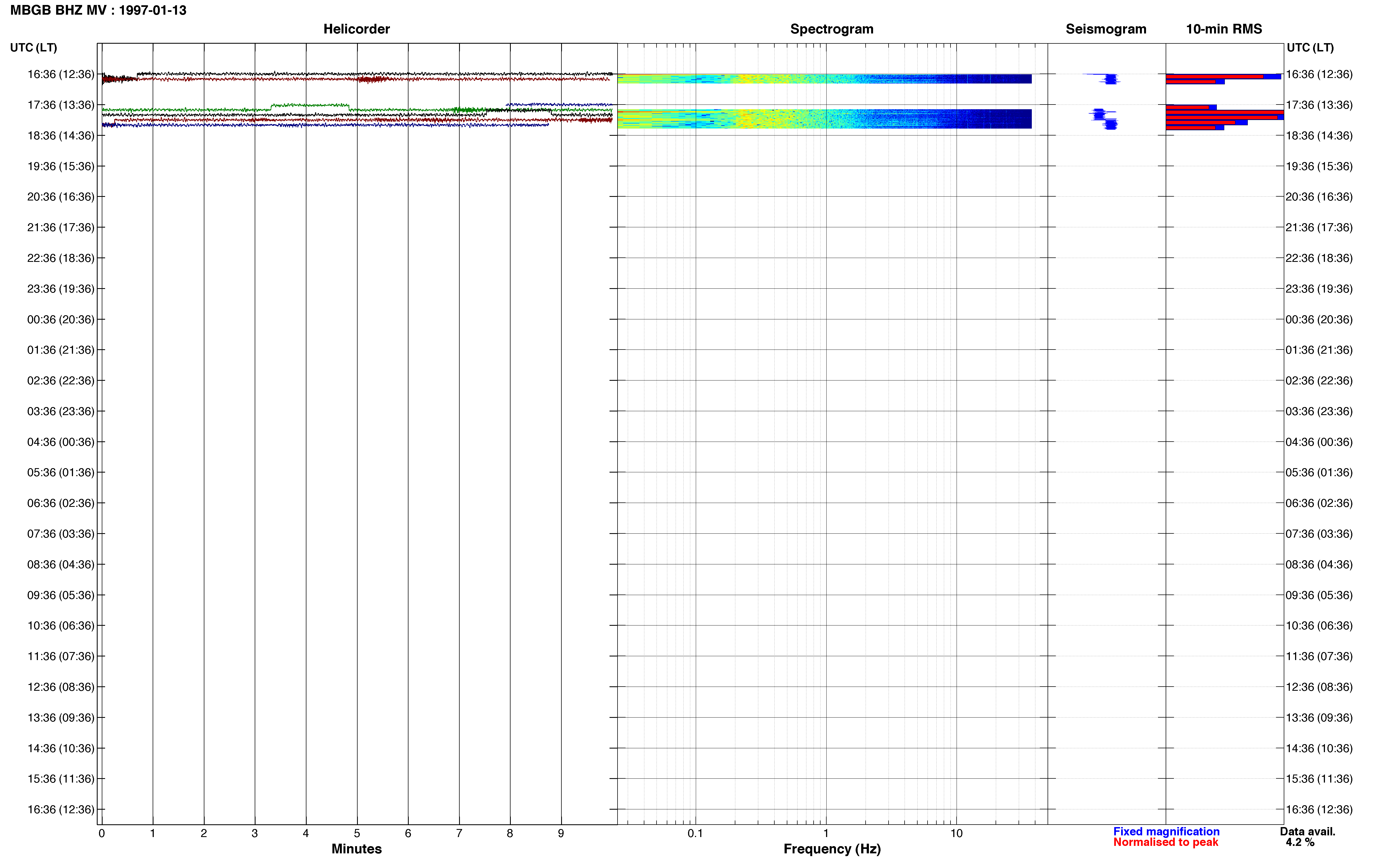Click the left '15:36 (11:36)' time label
The height and width of the screenshot is (868, 1388).
click(61, 778)
